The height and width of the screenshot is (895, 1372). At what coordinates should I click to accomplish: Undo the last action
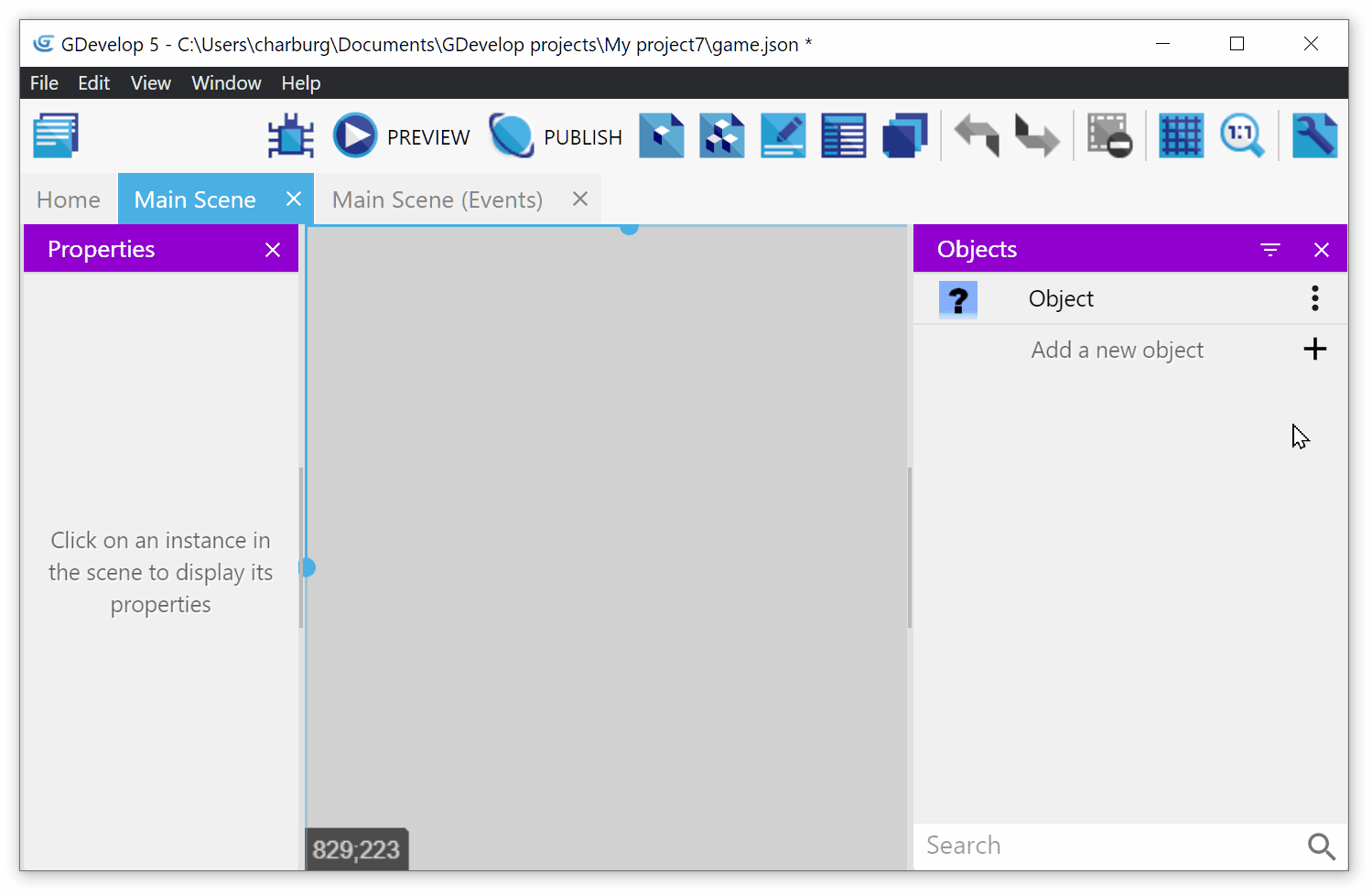(x=976, y=135)
